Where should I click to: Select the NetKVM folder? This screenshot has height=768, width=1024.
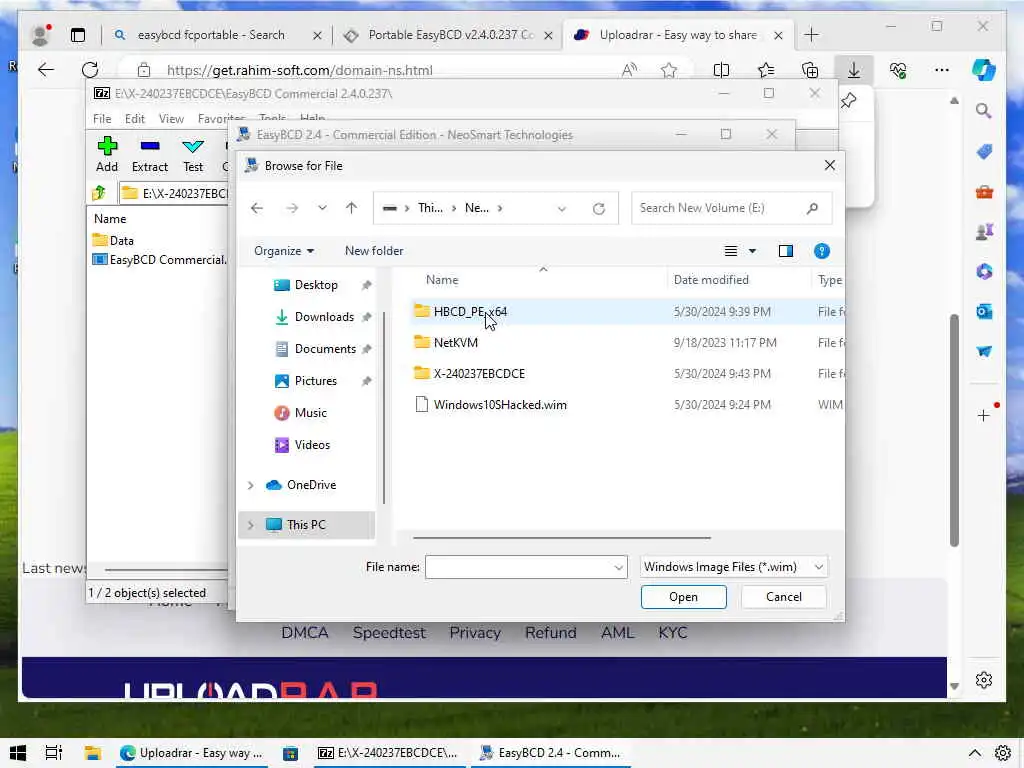(x=455, y=343)
